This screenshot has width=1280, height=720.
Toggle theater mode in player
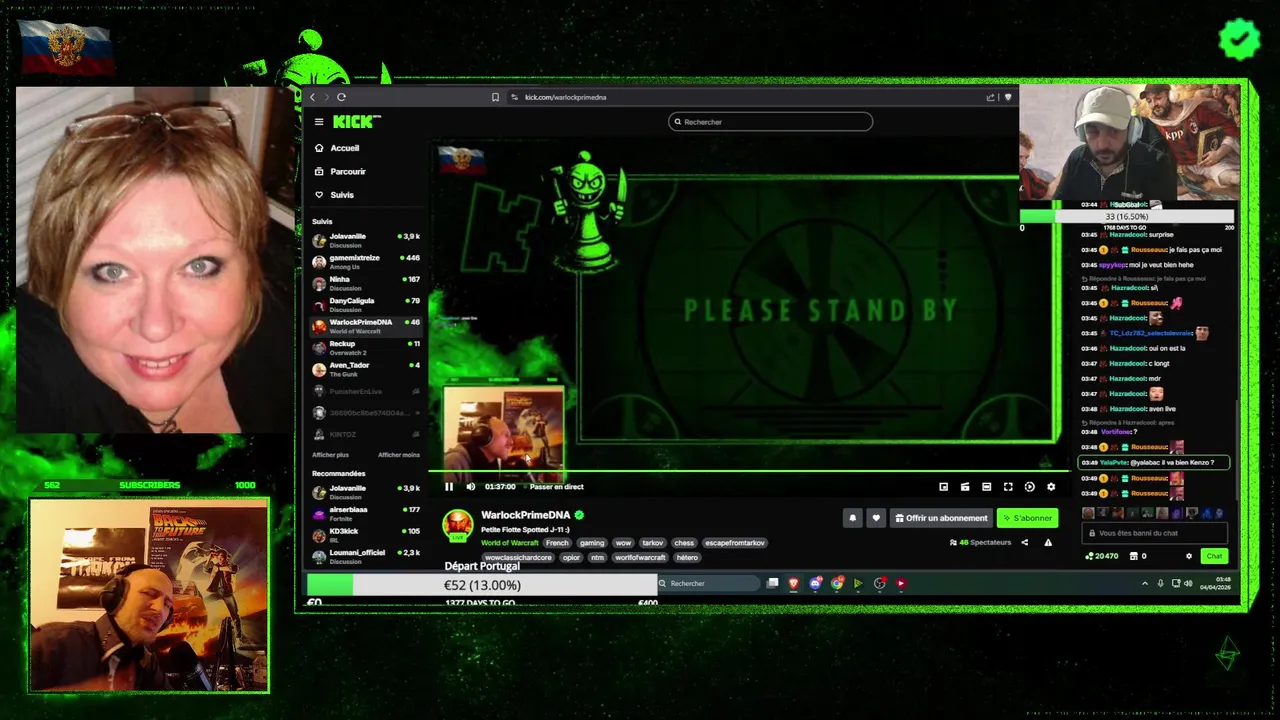point(986,487)
